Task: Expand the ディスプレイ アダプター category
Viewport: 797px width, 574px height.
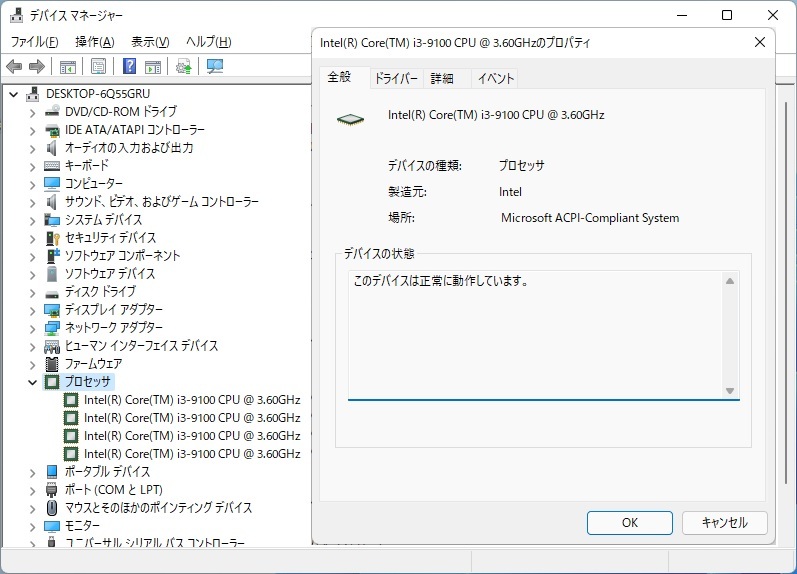Action: tap(33, 310)
